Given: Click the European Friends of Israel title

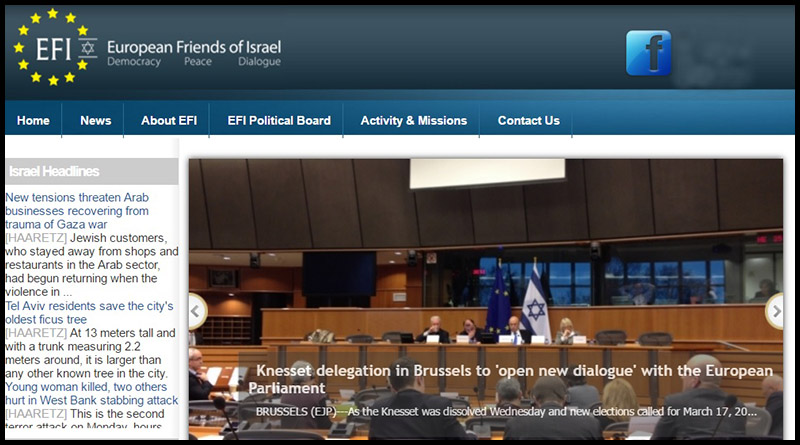Looking at the screenshot, I should click(193, 46).
